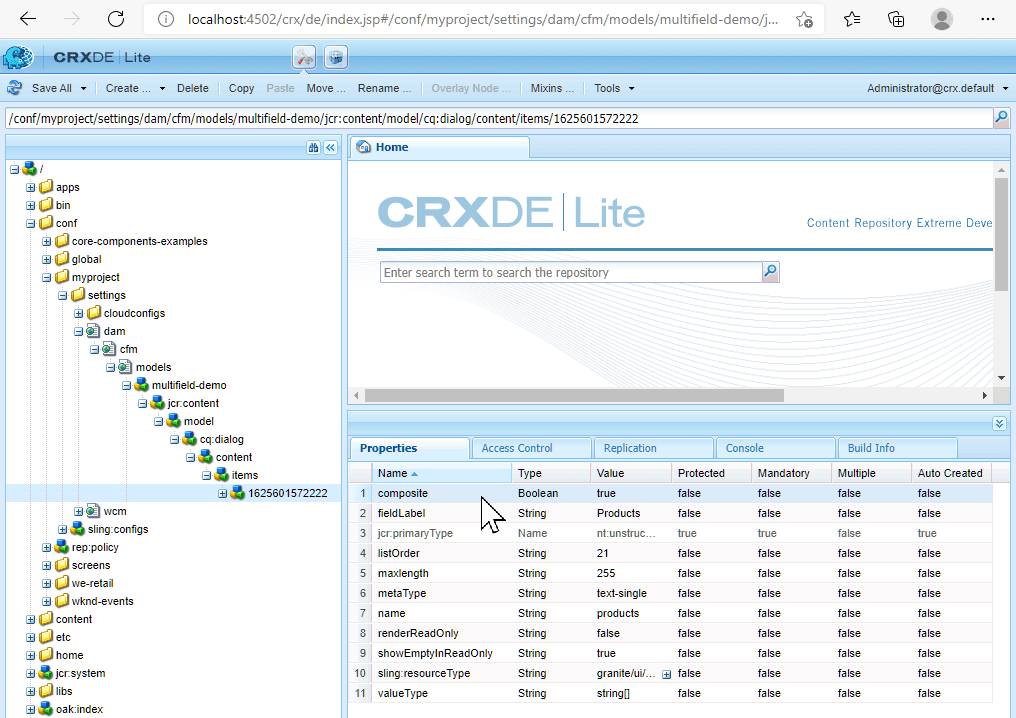Image resolution: width=1016 pixels, height=718 pixels.
Task: Click the Create toolbar button
Action: point(128,88)
